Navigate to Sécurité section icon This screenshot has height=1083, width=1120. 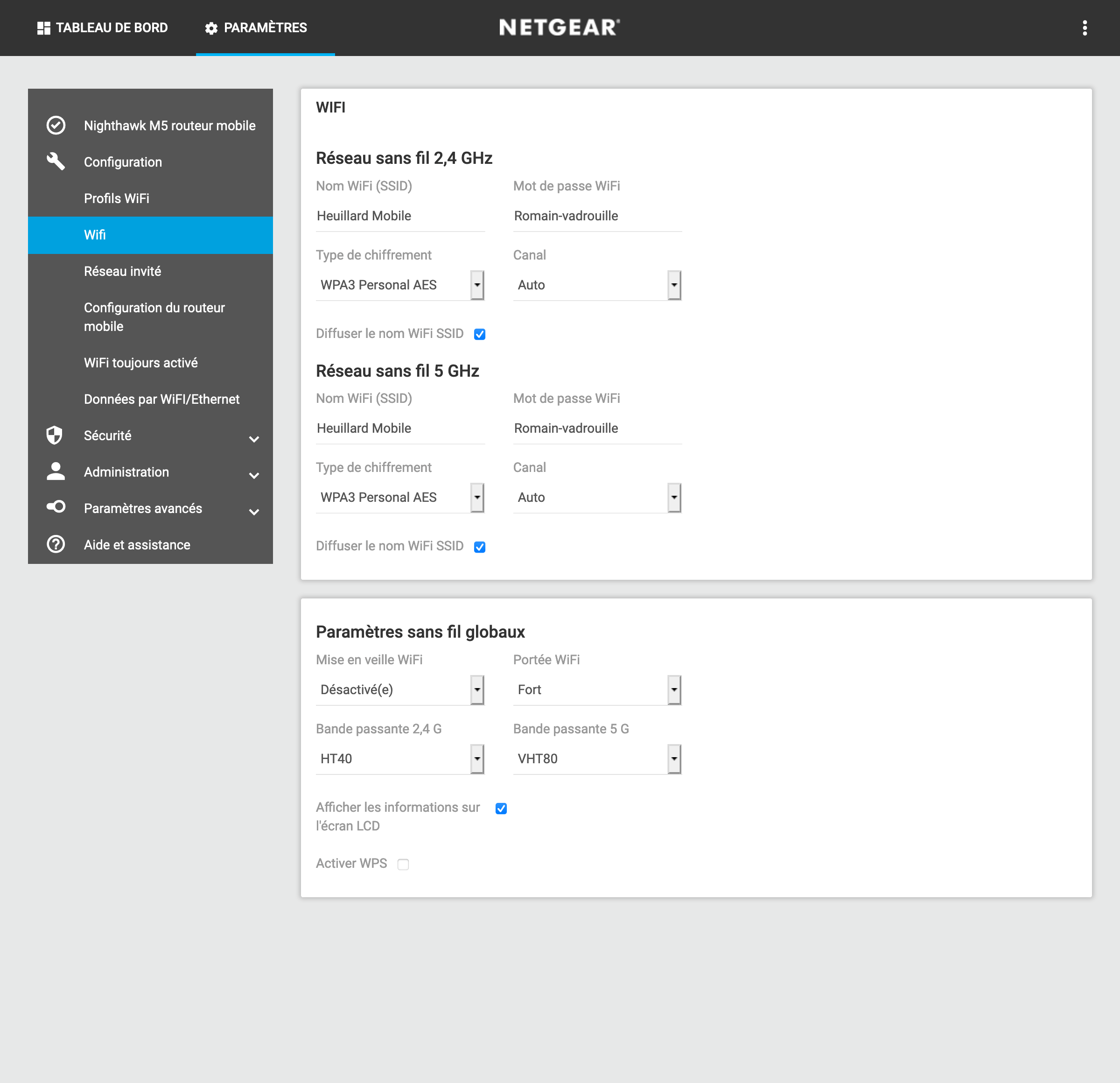(x=57, y=435)
